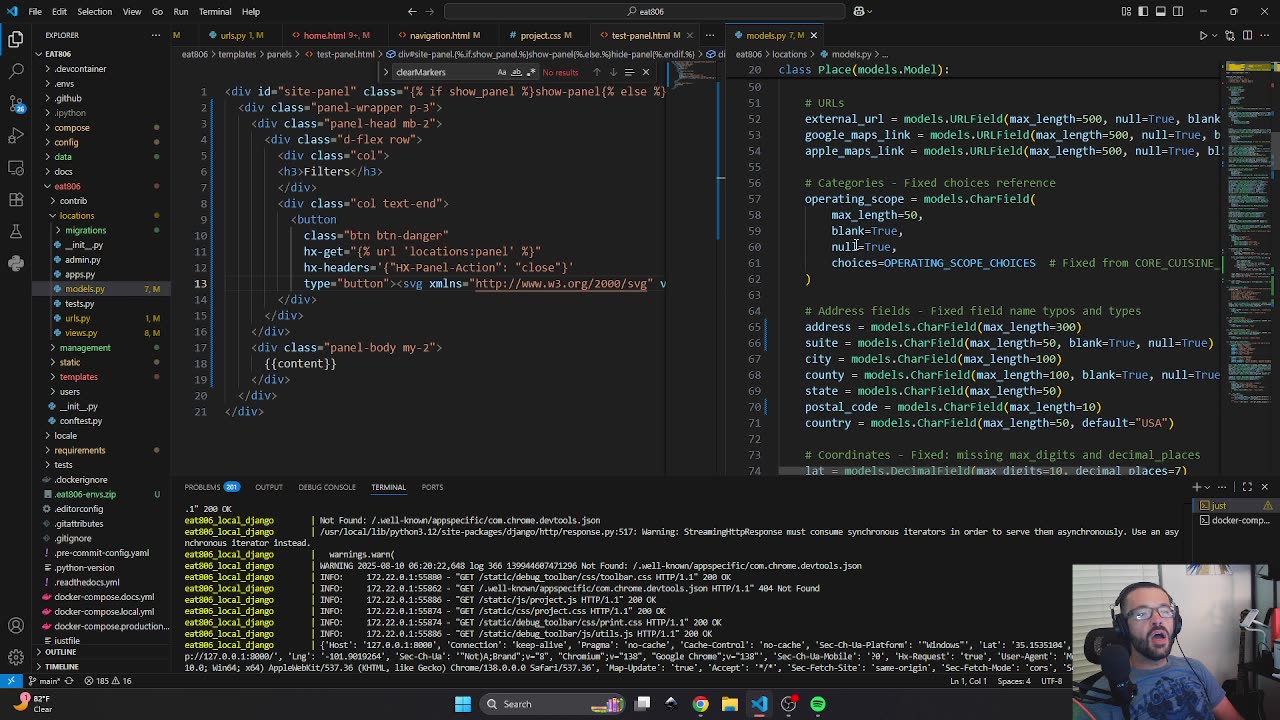This screenshot has width=1280, height=720.
Task: Switch to the project.css tab
Action: point(540,35)
